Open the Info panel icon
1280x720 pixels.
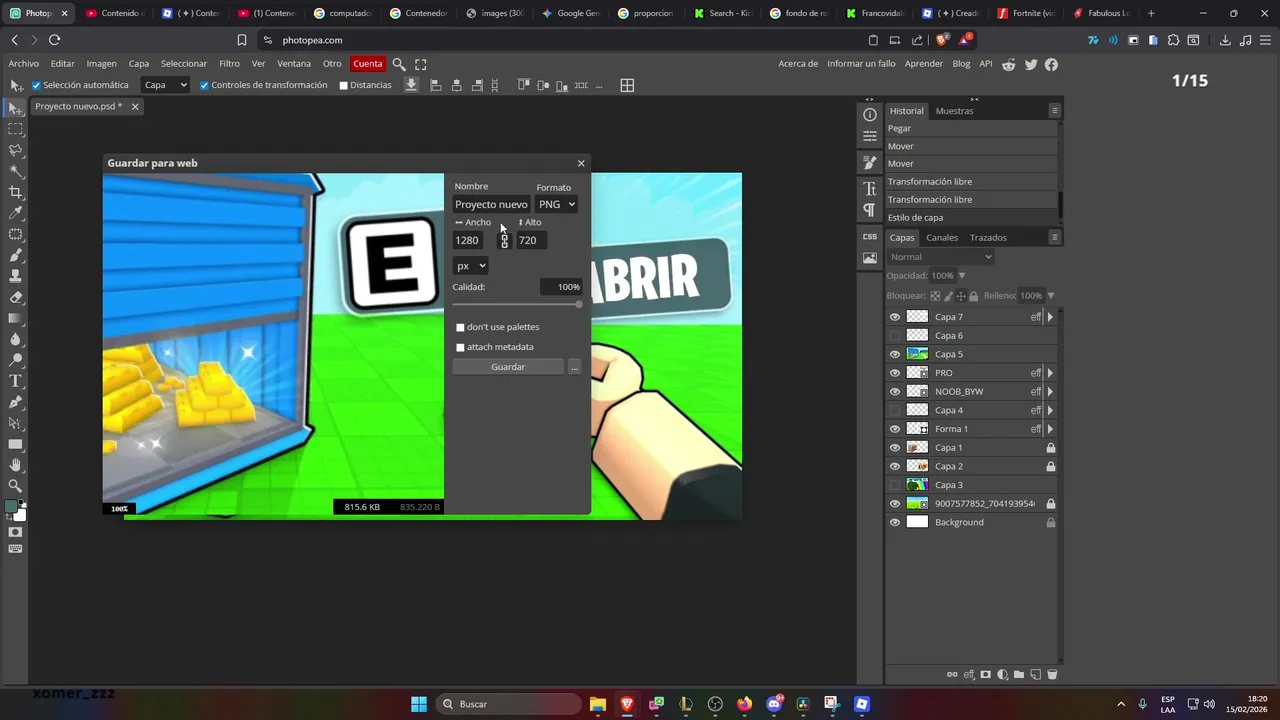[870, 115]
